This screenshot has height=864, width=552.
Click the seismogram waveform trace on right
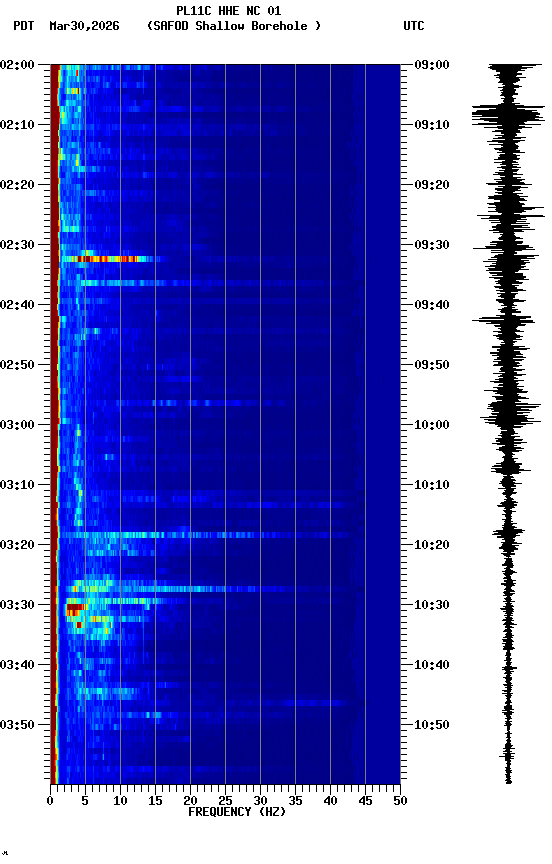coord(508,423)
